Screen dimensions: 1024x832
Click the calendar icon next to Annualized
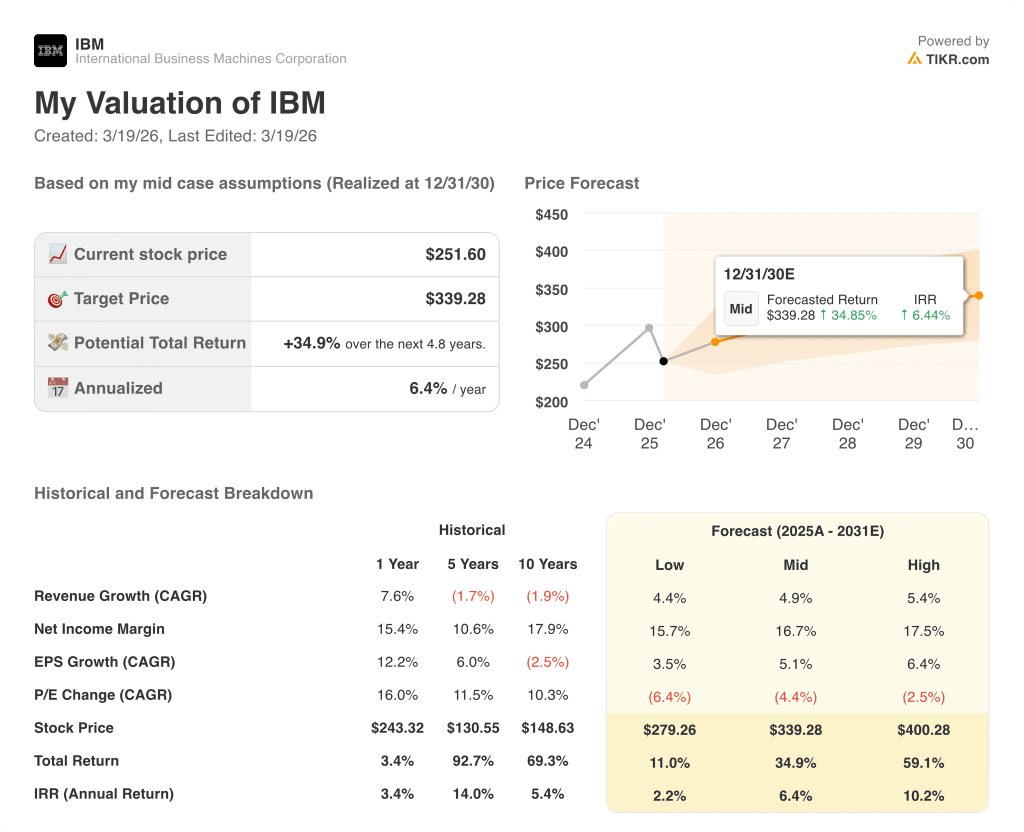coord(57,388)
